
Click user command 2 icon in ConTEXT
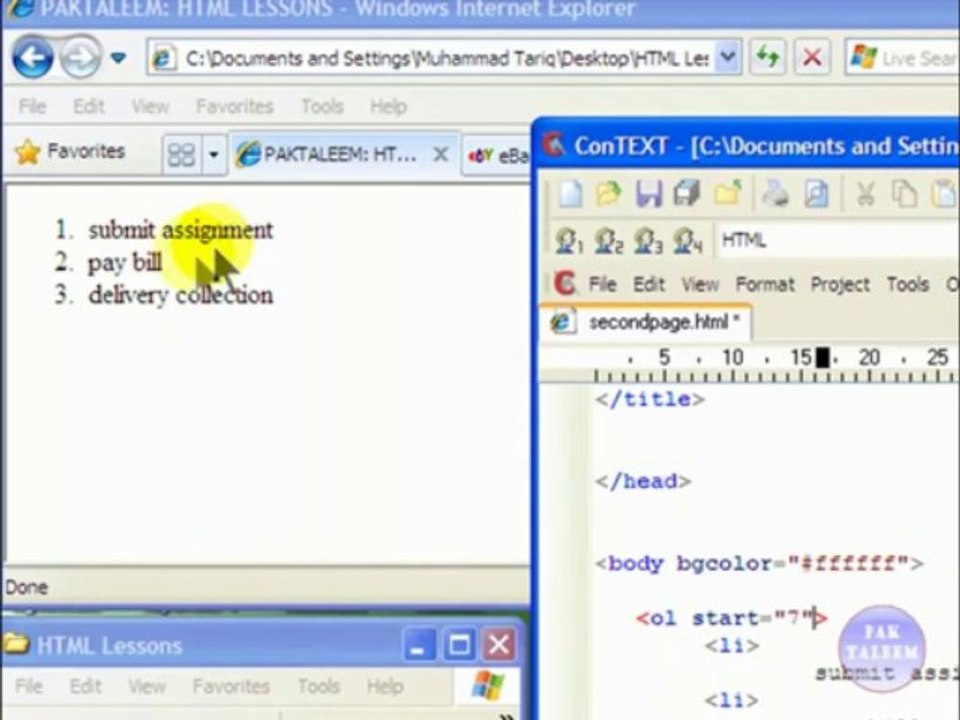pos(609,241)
